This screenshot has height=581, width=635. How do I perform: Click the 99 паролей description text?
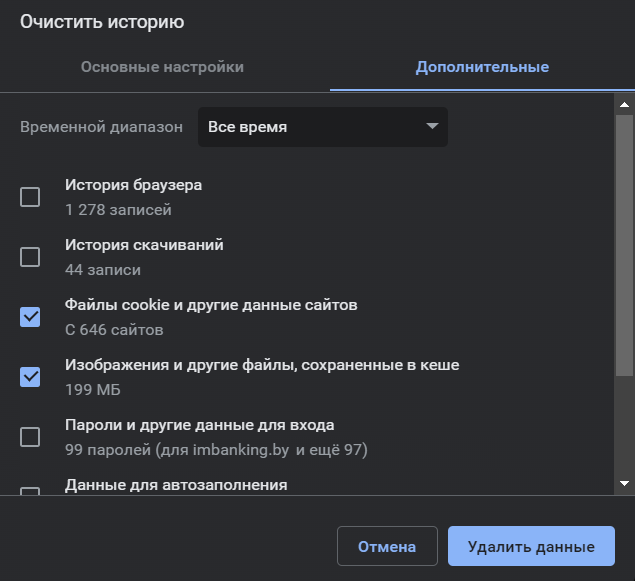pyautogui.click(x=216, y=450)
